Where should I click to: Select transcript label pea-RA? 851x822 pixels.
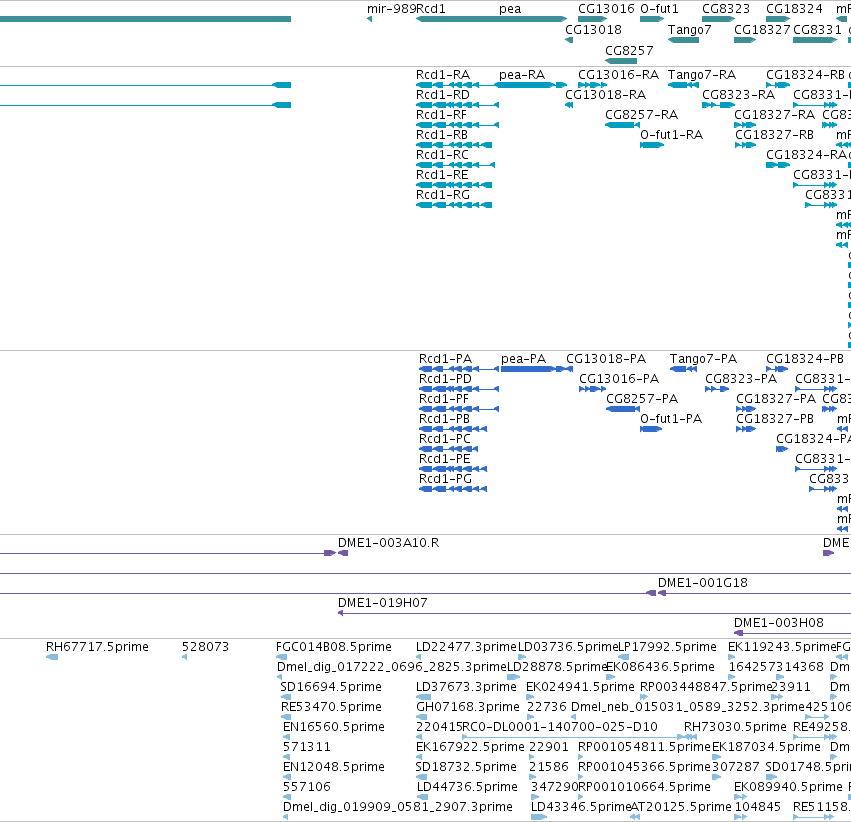click(x=522, y=75)
